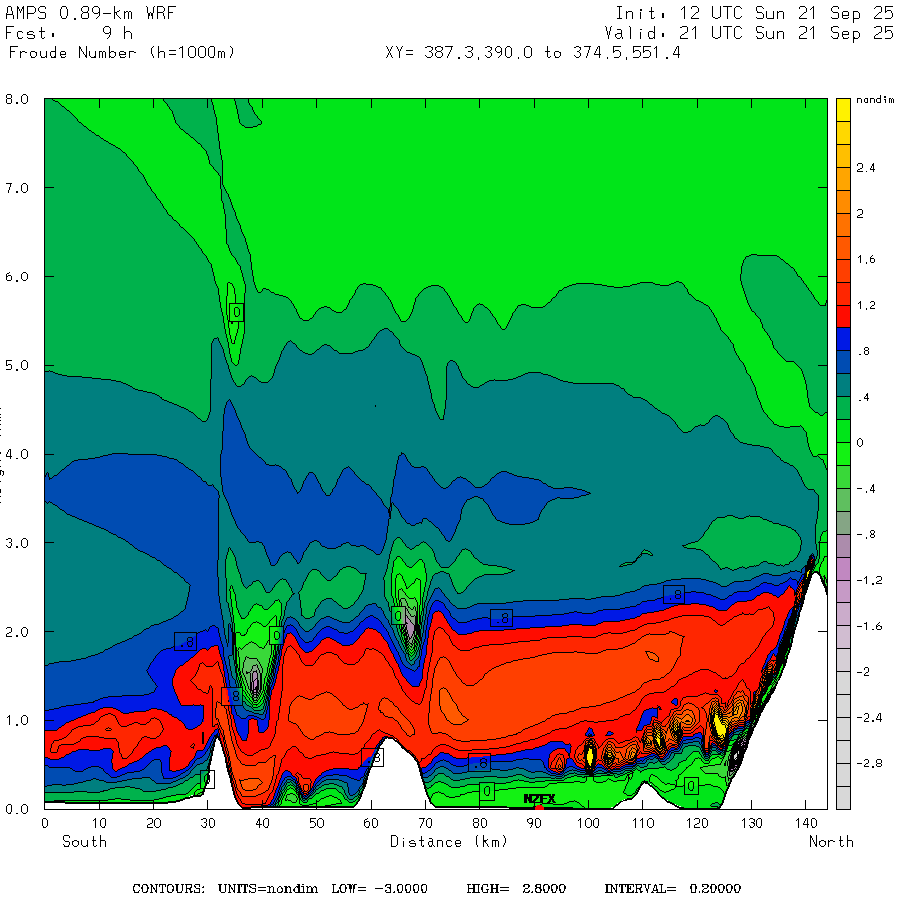Screen dimensions: 900x900
Task: Click the "CONTOURS: UNITS=nondim" footer text
Action: [x=225, y=889]
